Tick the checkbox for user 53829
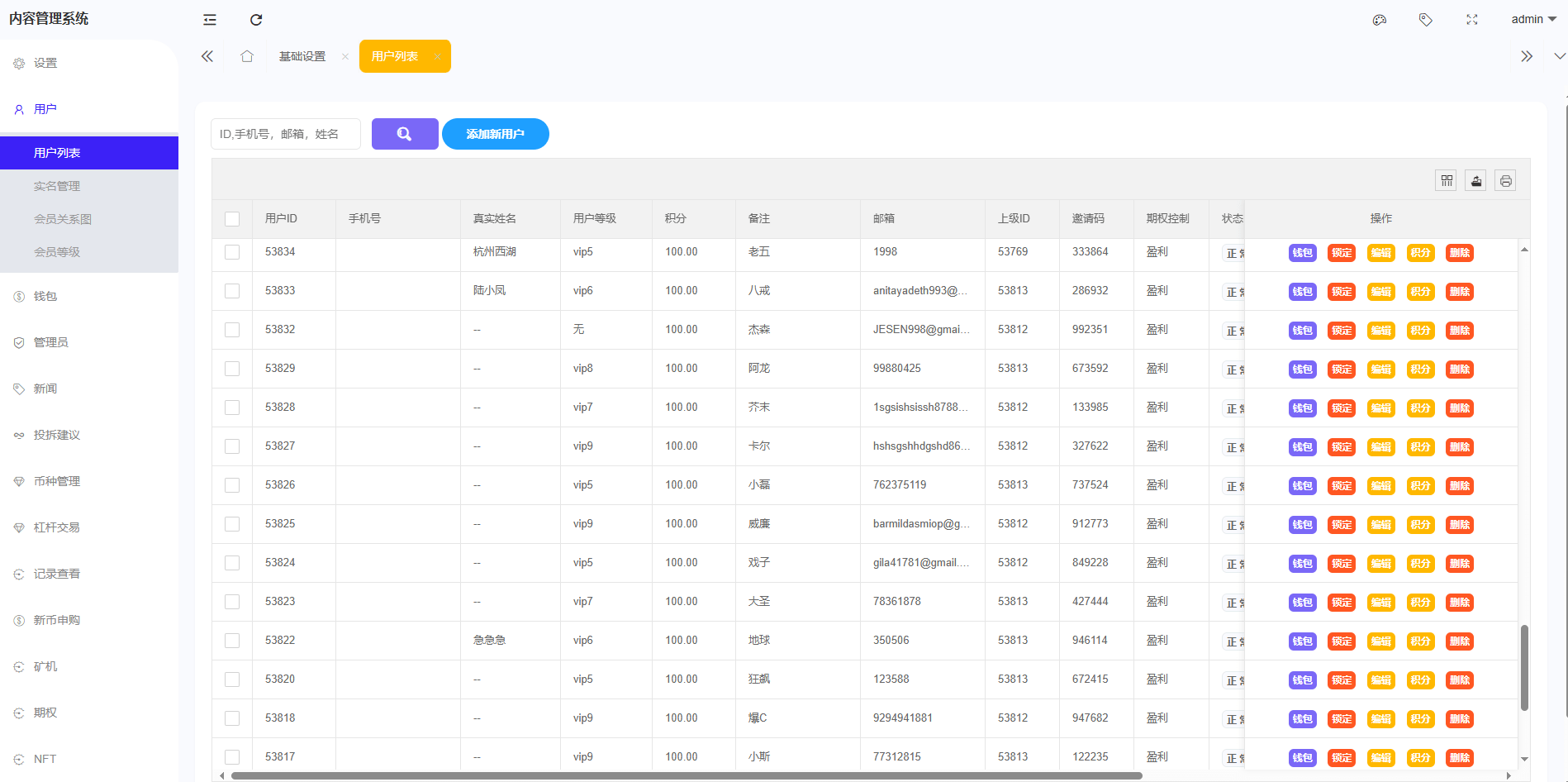Viewport: 1568px width, 782px height. (232, 369)
